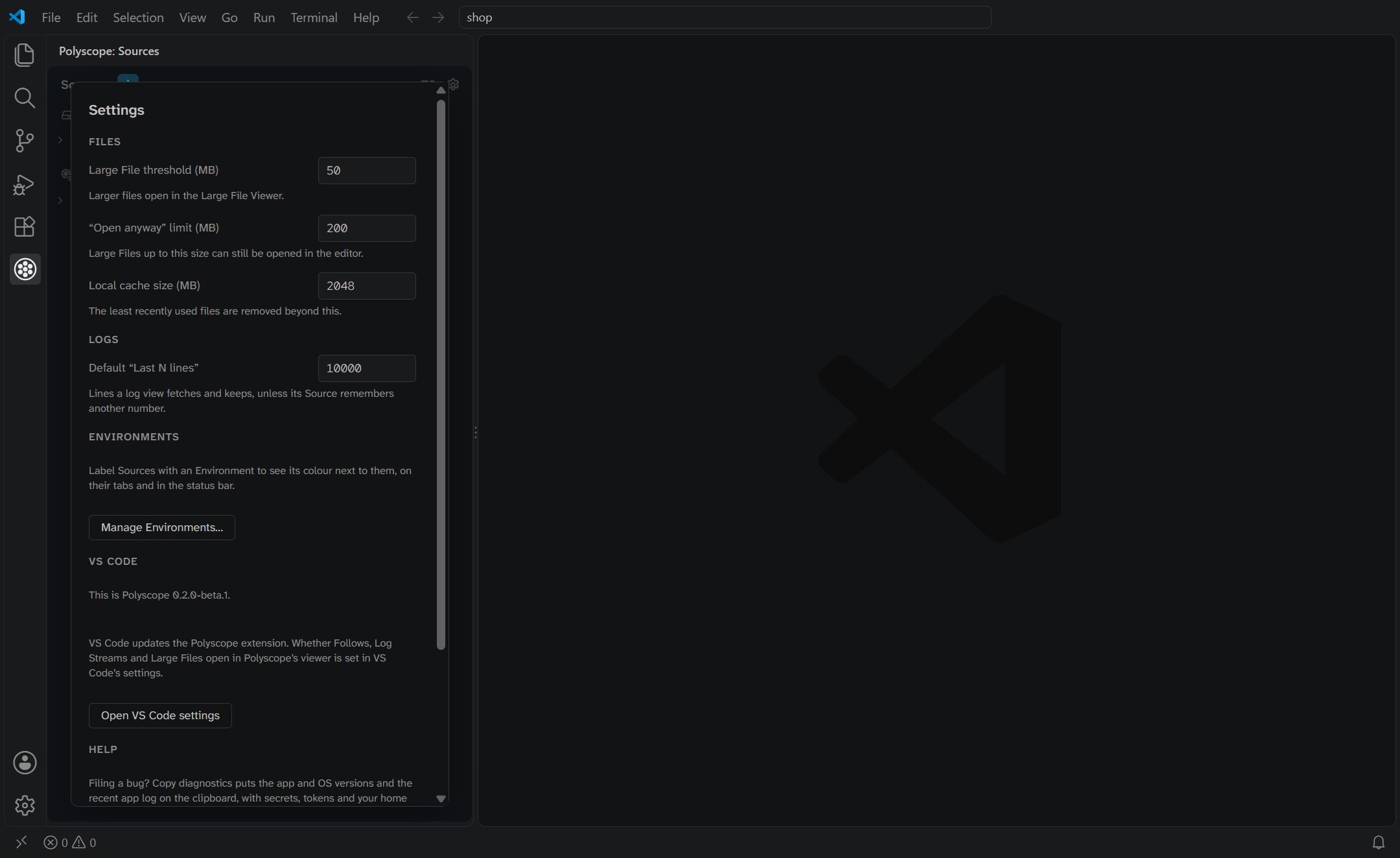Open the View menu
1400x858 pixels.
(x=192, y=18)
